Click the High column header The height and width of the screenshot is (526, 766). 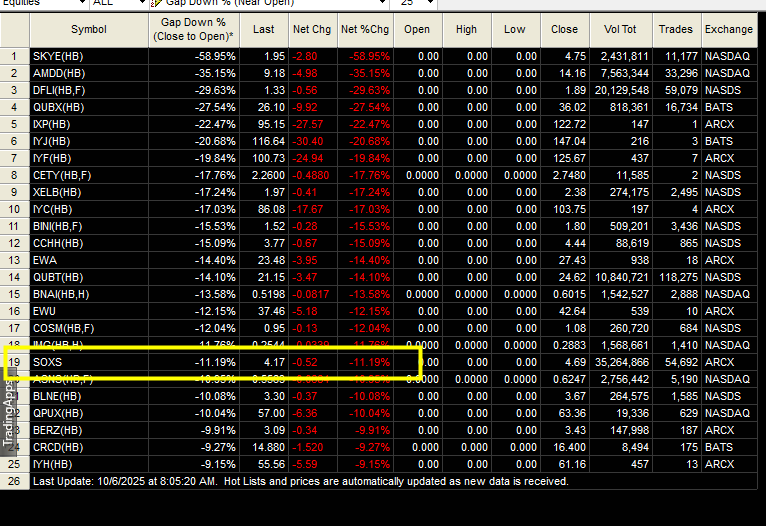[467, 29]
